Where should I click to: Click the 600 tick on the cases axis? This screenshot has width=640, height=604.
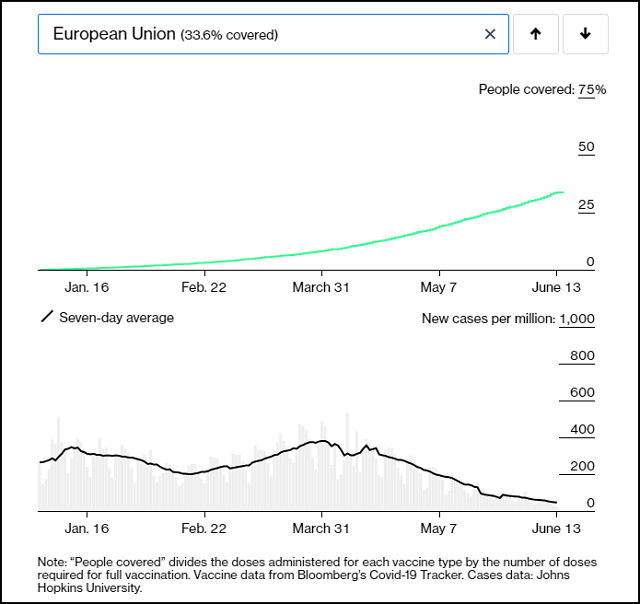point(582,392)
